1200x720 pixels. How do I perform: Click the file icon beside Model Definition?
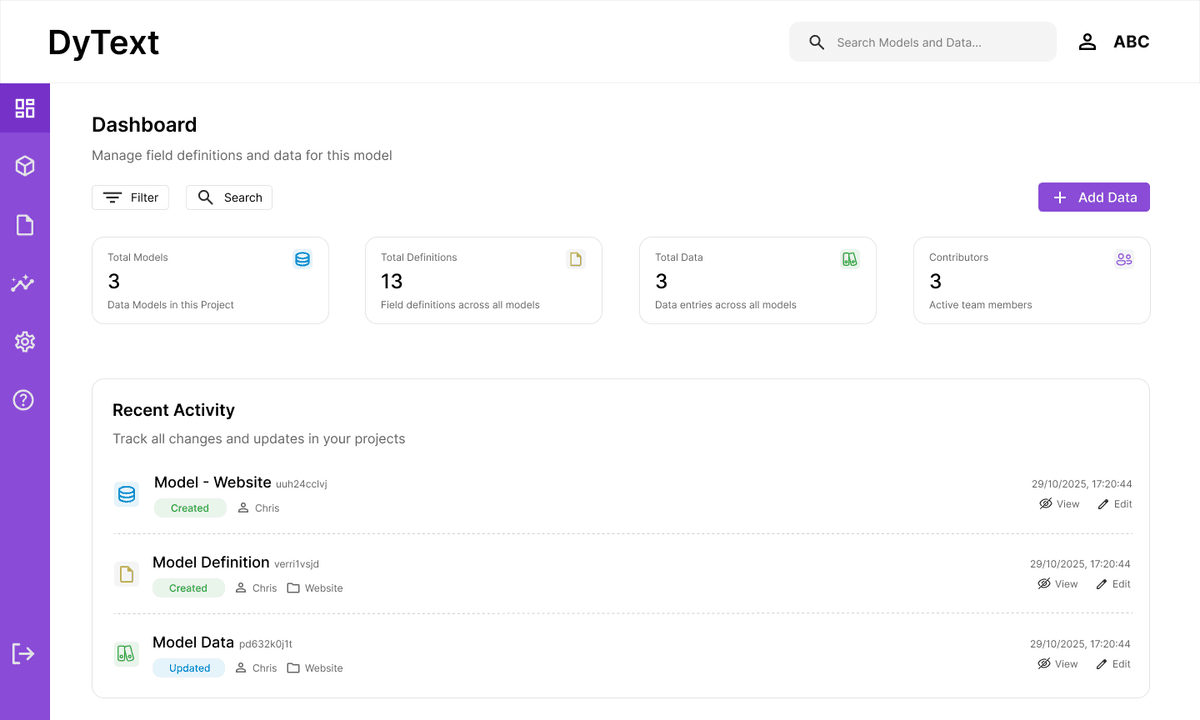[x=126, y=574]
